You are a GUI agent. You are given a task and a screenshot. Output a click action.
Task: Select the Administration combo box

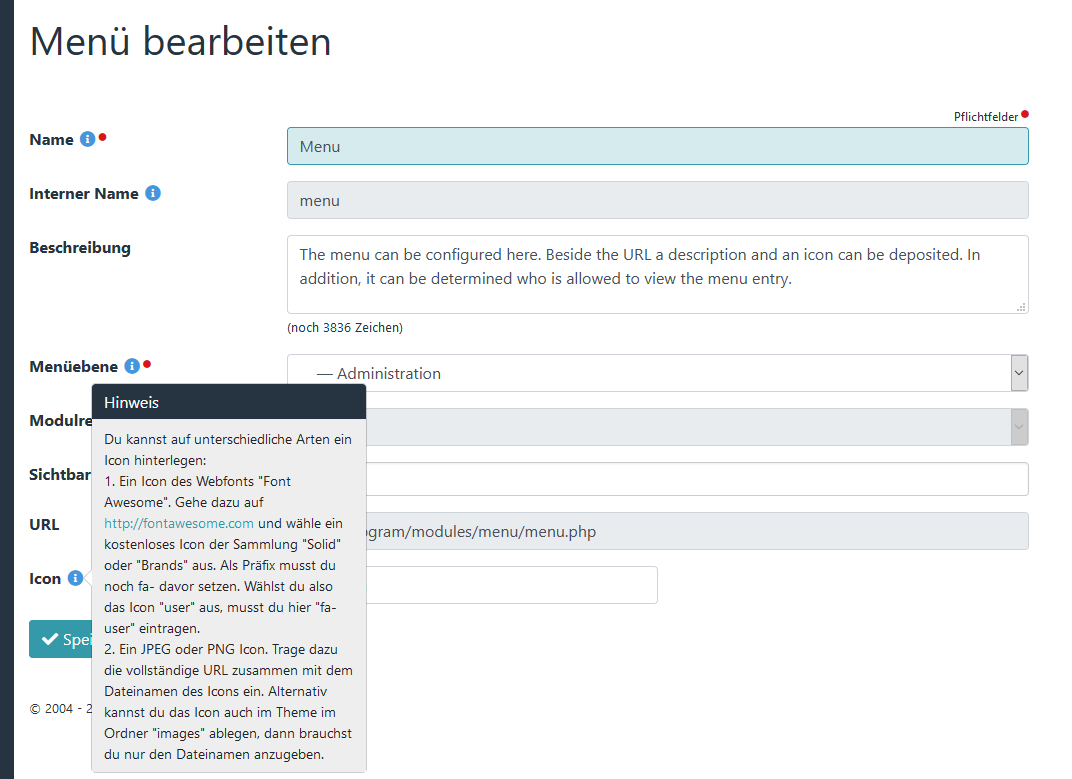coord(658,373)
